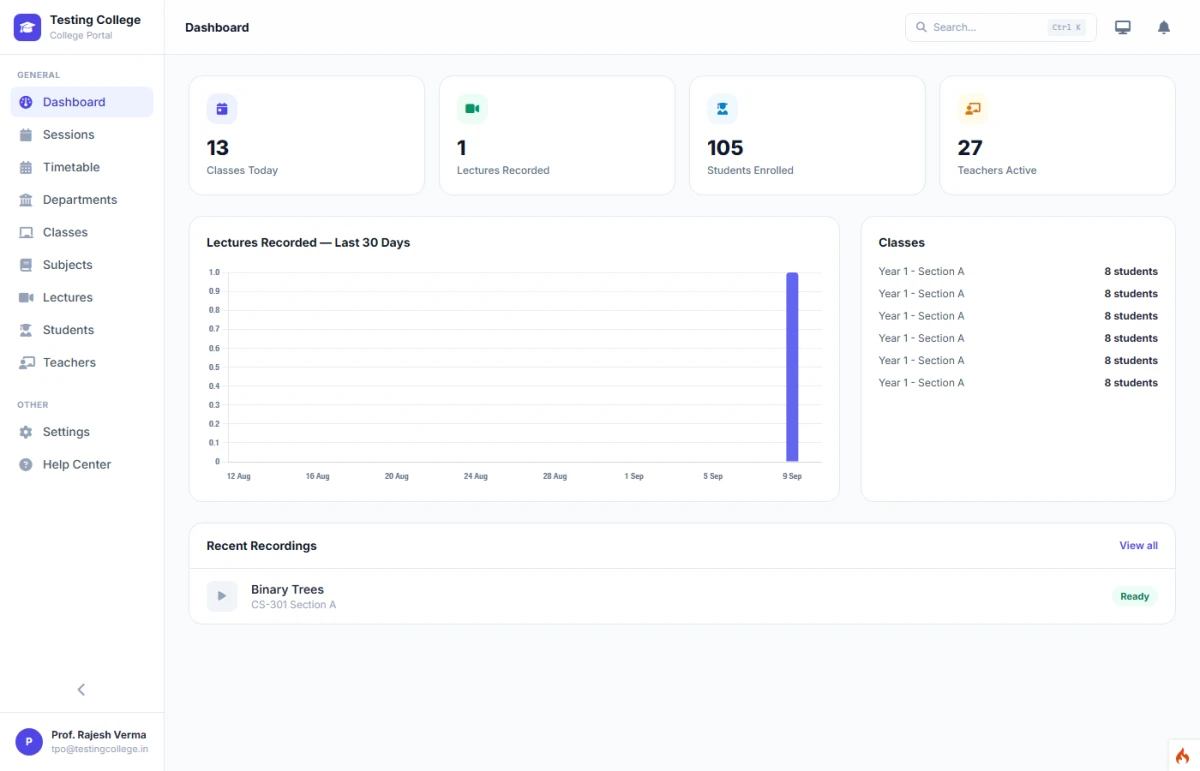Open the Dashboard menu item
This screenshot has height=771, width=1200.
[82, 102]
